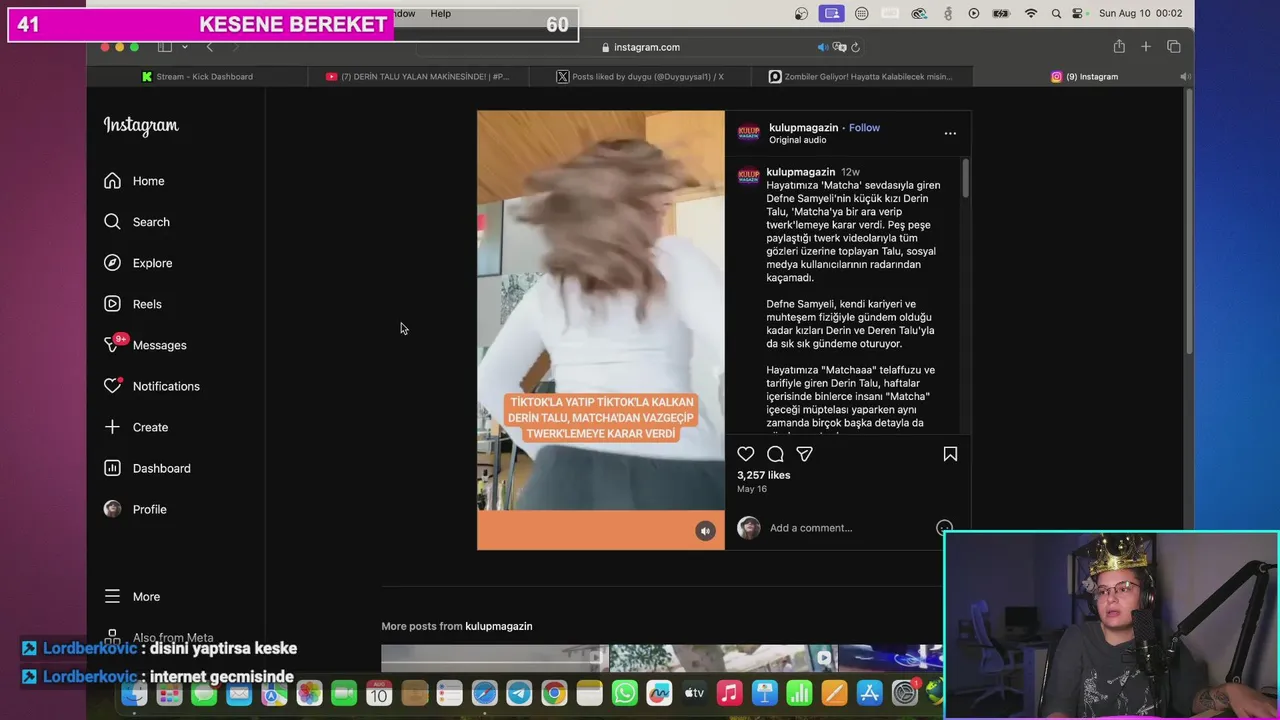
Task: Switch to DERİN TALU YouTube tab
Action: click(418, 76)
